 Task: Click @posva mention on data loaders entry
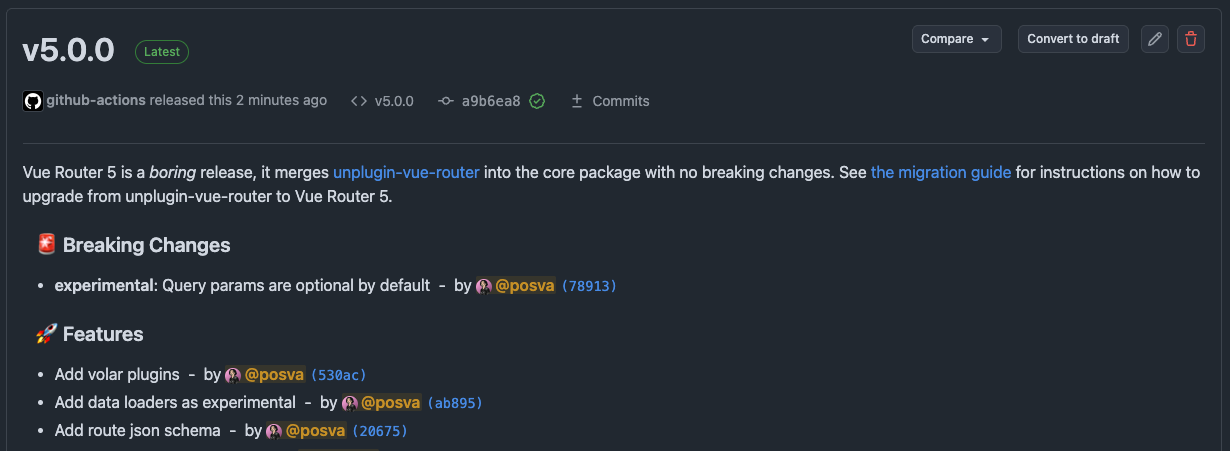coord(390,403)
